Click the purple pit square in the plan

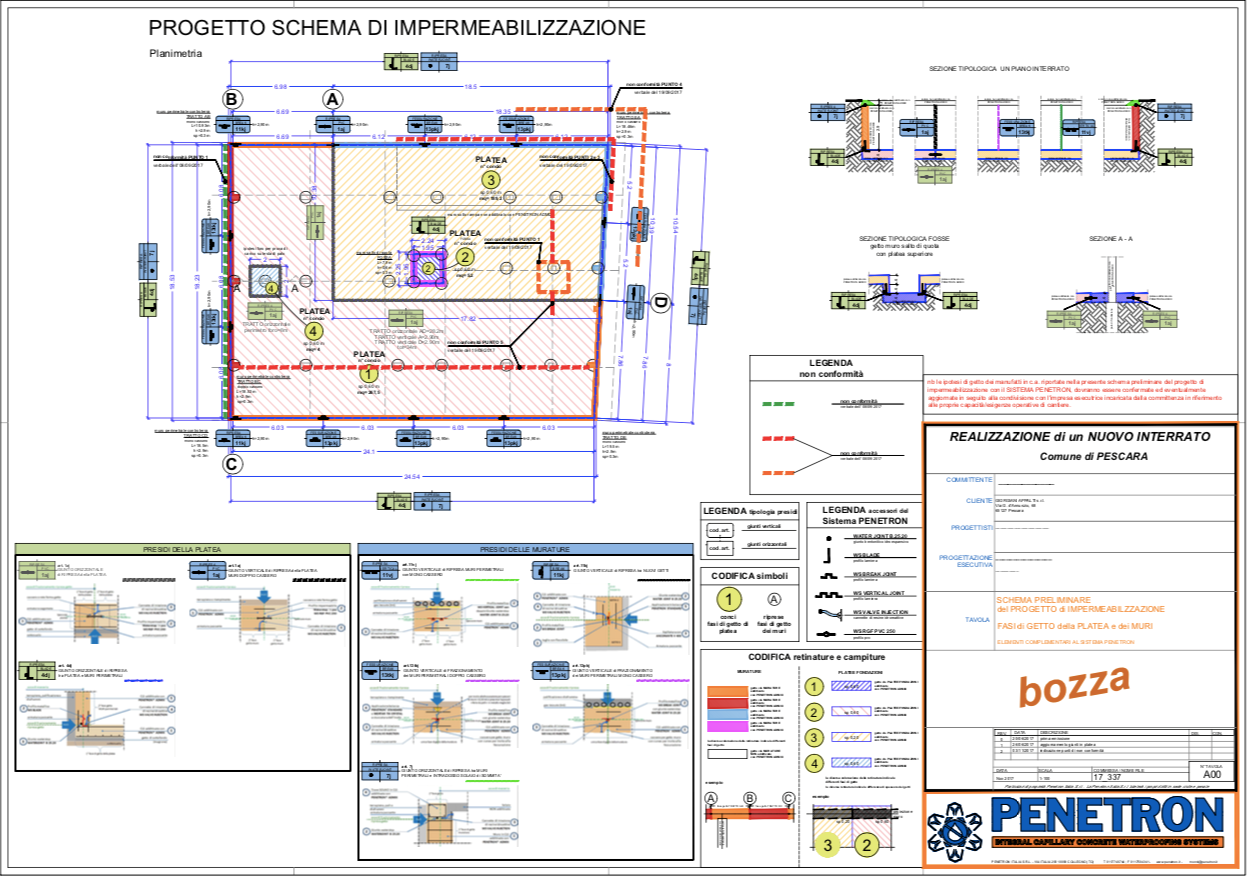428,267
